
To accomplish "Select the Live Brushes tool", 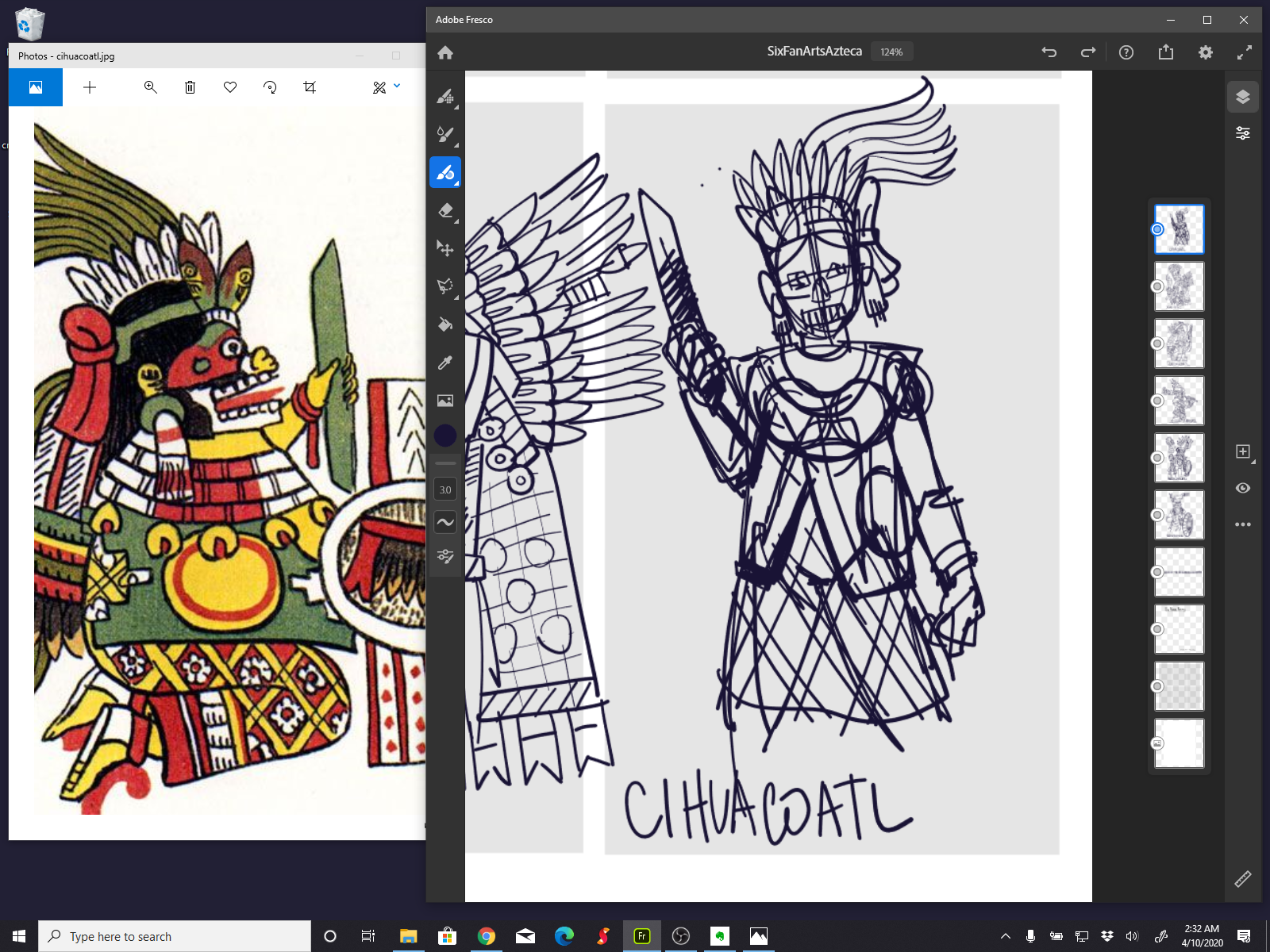I will click(445, 134).
